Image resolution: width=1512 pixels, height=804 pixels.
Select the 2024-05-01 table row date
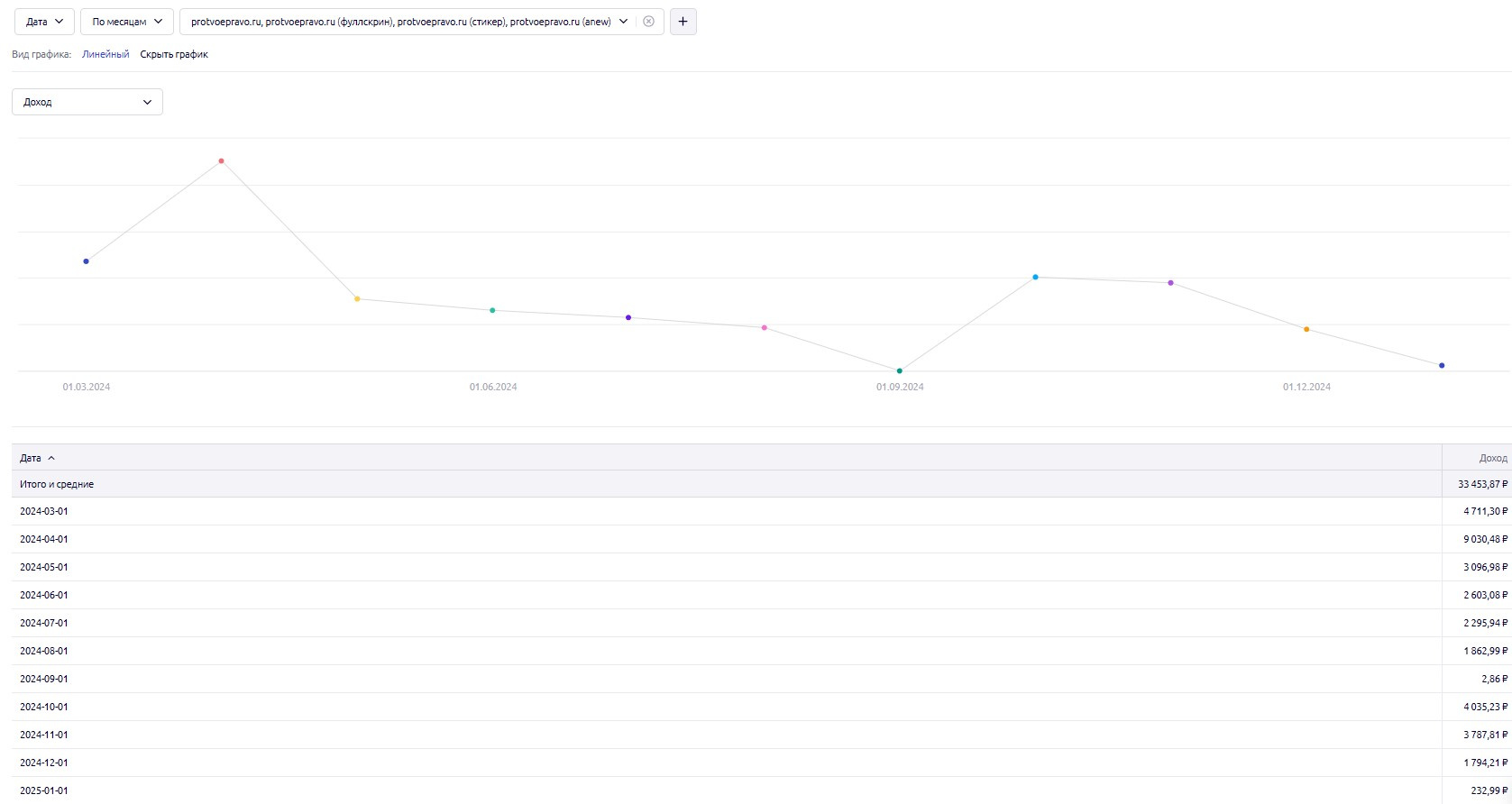(44, 567)
